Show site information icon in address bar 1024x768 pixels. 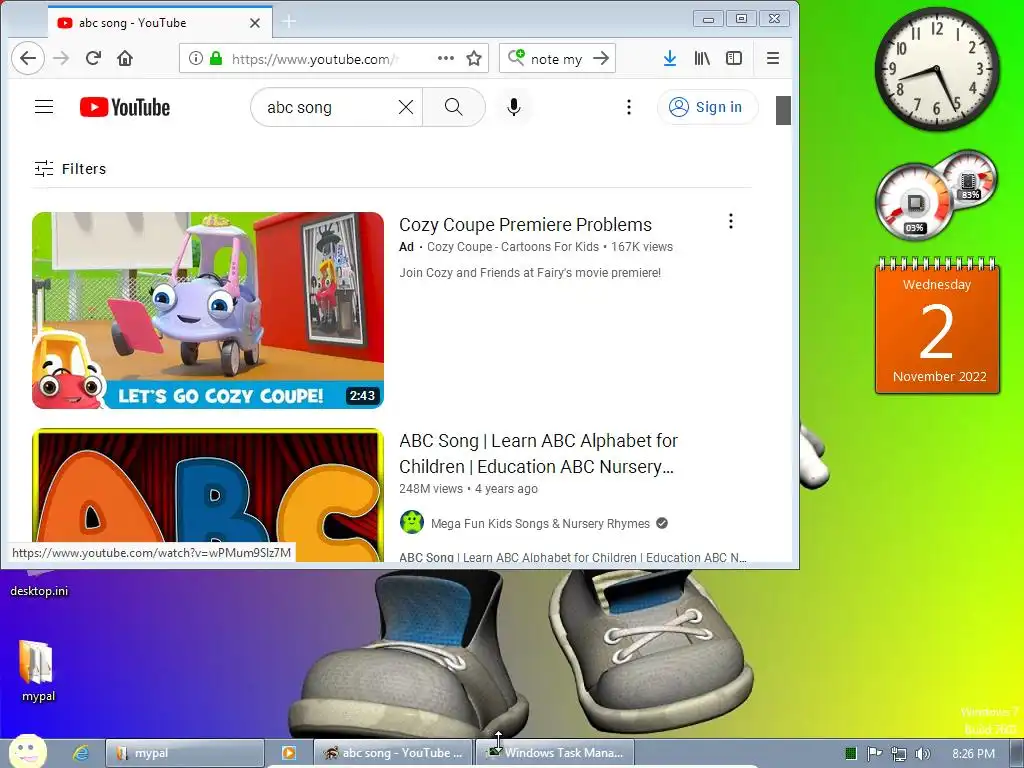pyautogui.click(x=195, y=58)
